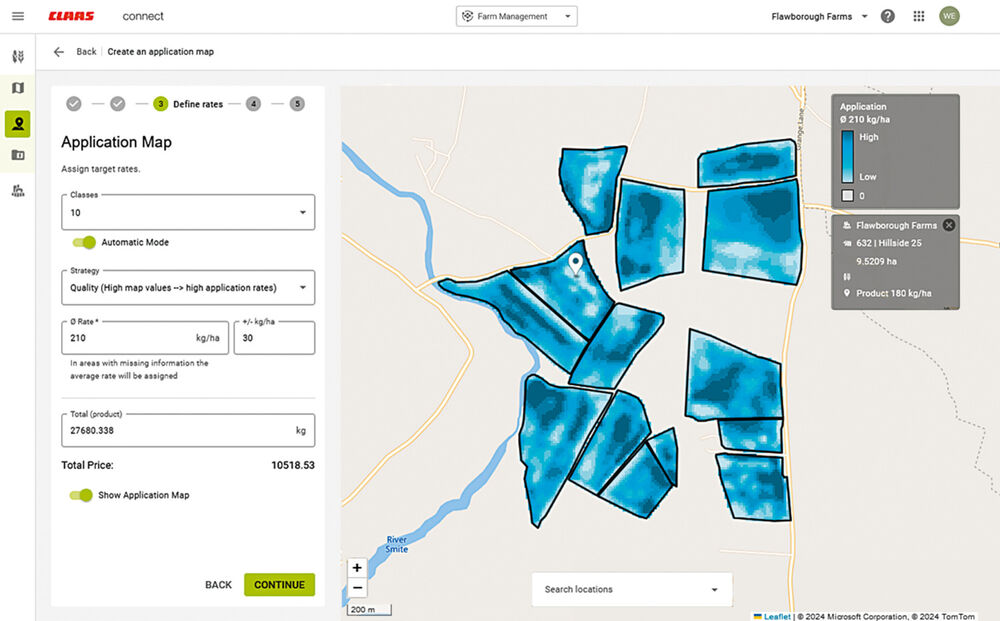Image resolution: width=1000 pixels, height=621 pixels.
Task: Open the crop management sidebar icon
Action: click(18, 56)
